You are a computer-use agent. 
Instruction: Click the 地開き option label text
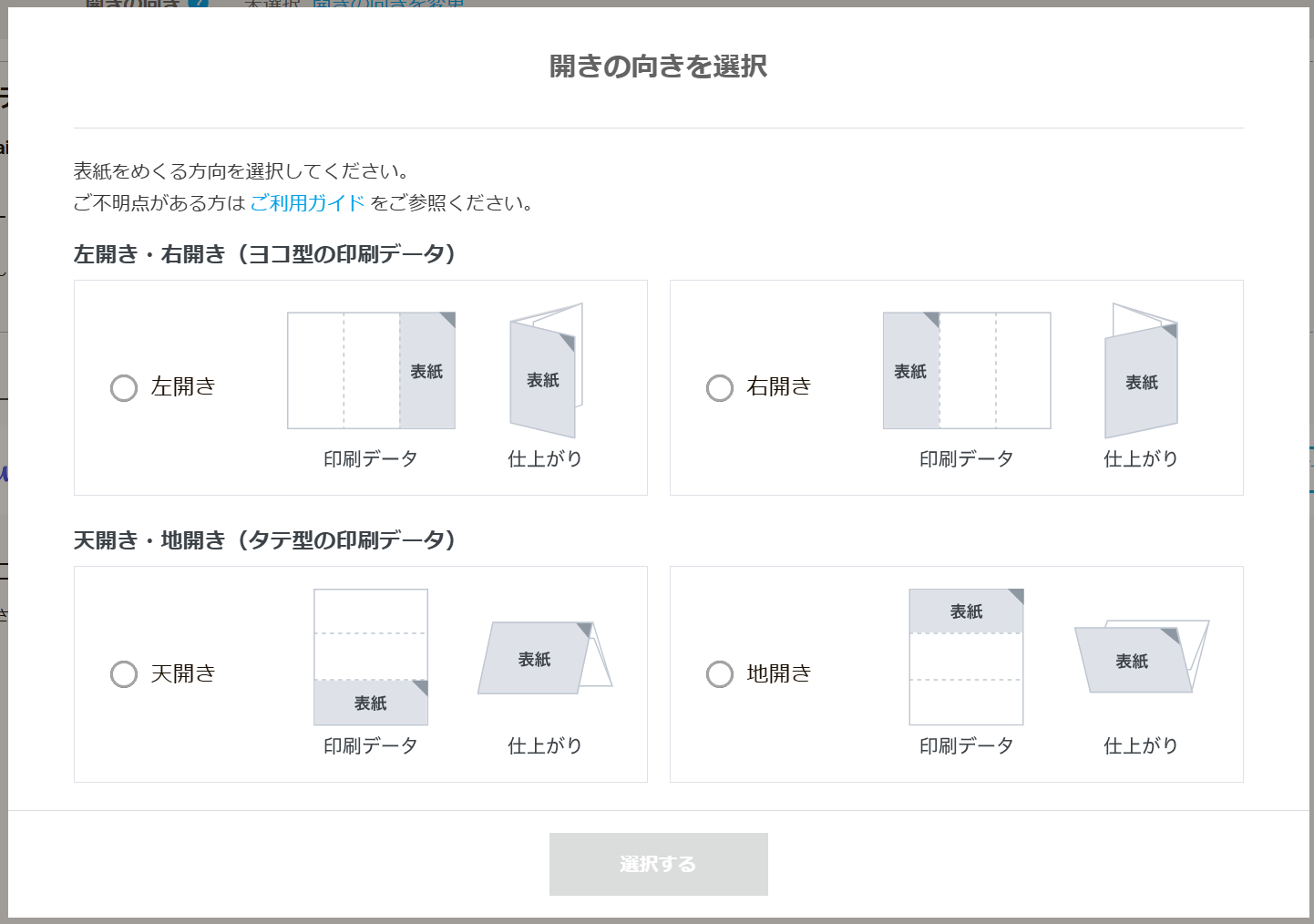(779, 673)
